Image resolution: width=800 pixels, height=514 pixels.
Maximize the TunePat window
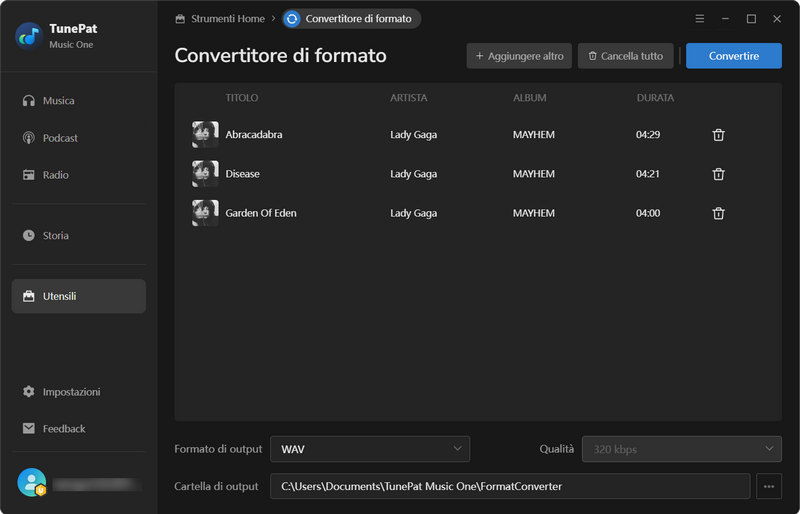751,19
